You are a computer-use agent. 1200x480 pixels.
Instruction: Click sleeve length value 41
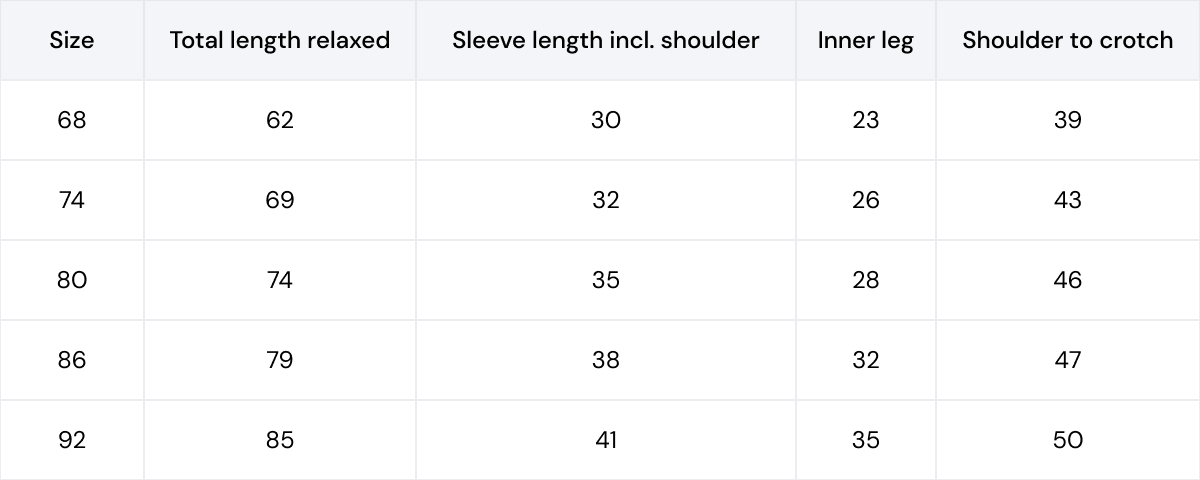click(606, 440)
